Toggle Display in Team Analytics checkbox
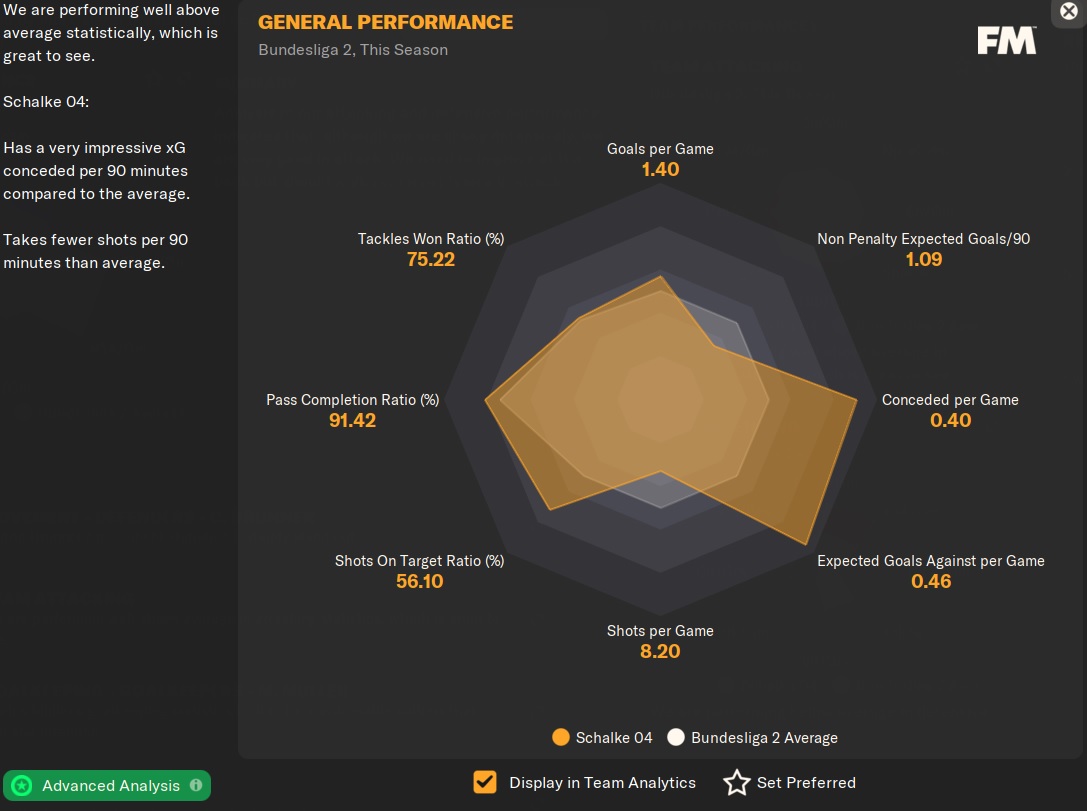The height and width of the screenshot is (811, 1087). pos(485,782)
